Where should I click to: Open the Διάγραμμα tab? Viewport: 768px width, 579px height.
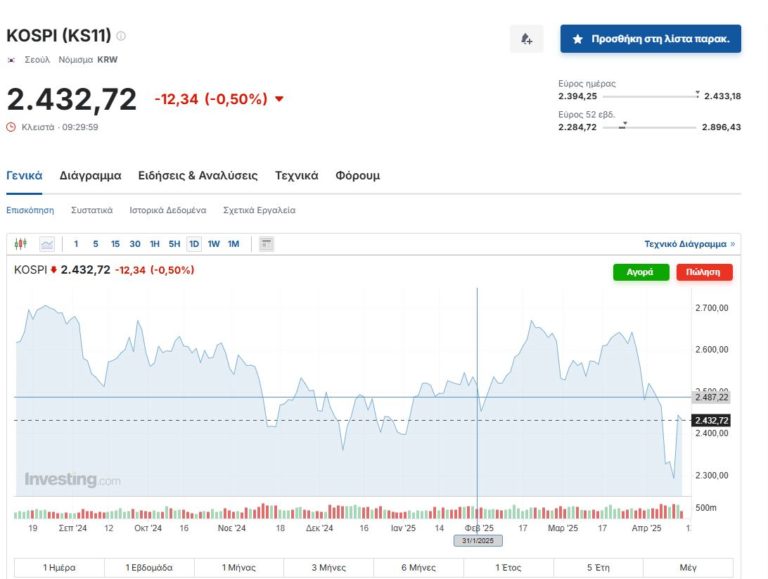[x=90, y=176]
